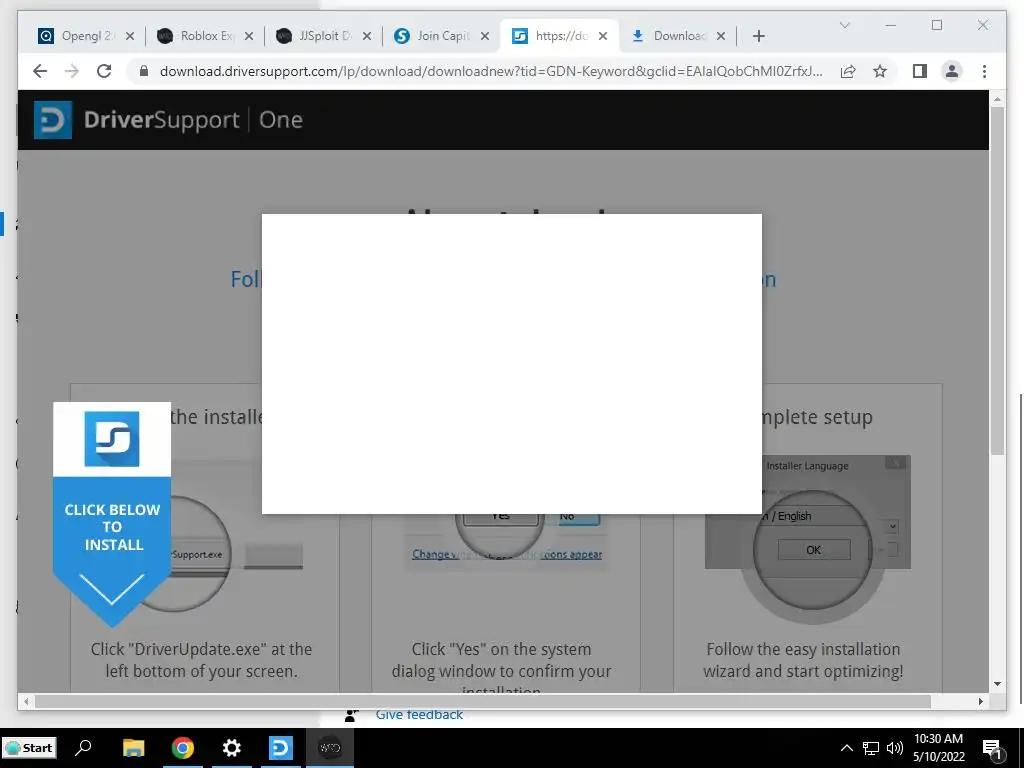Go back to the previous page

(40, 71)
